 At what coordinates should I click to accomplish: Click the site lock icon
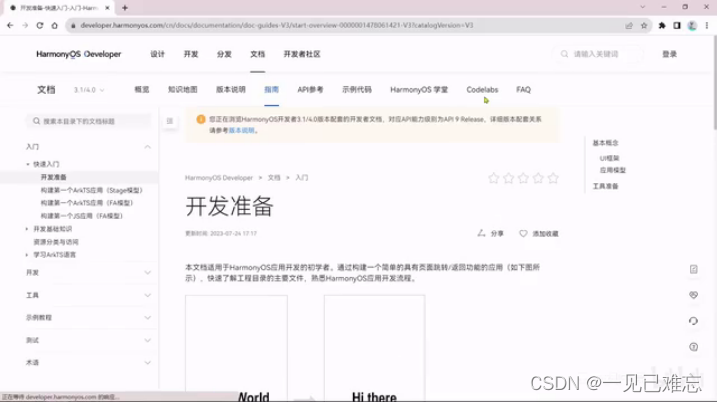coord(73,26)
